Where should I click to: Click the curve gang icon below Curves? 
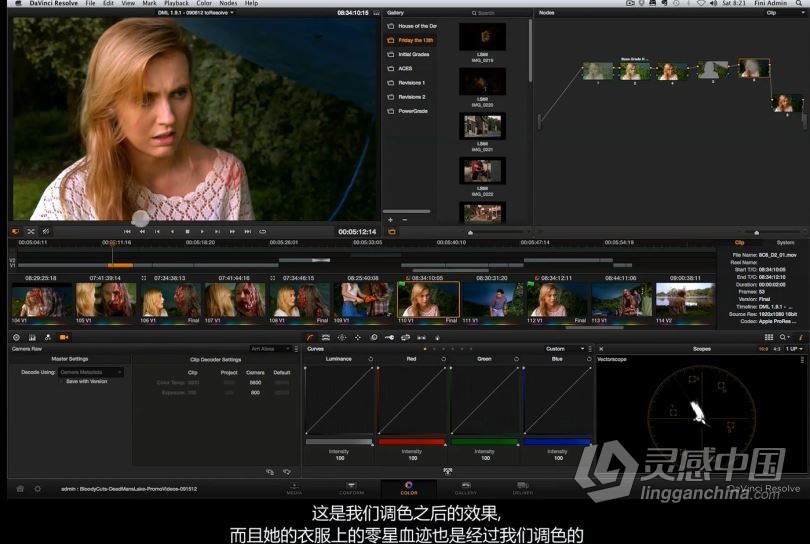[x=447, y=471]
